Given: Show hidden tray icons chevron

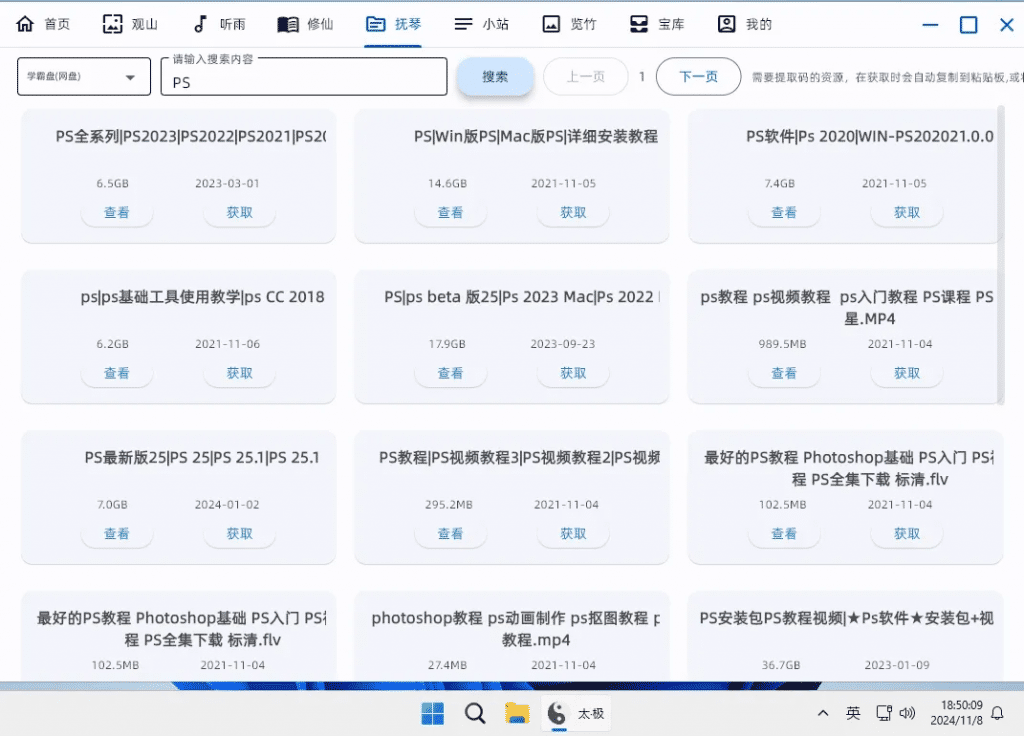Looking at the screenshot, I should 823,713.
